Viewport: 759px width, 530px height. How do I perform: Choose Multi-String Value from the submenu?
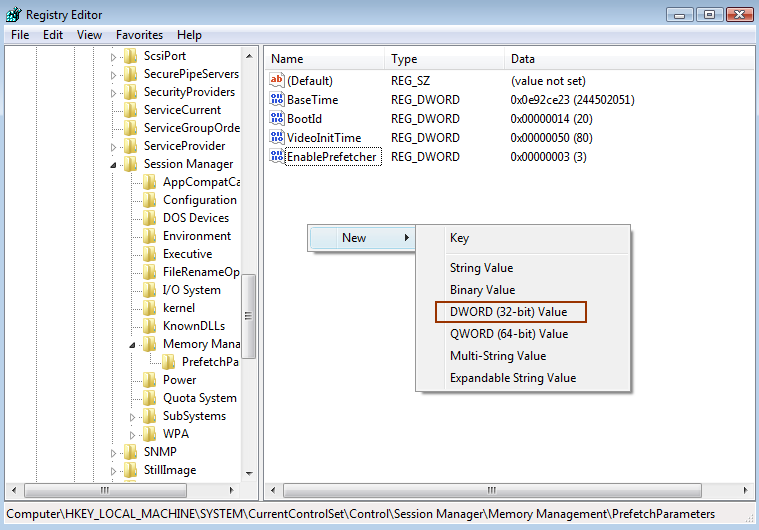click(x=523, y=356)
